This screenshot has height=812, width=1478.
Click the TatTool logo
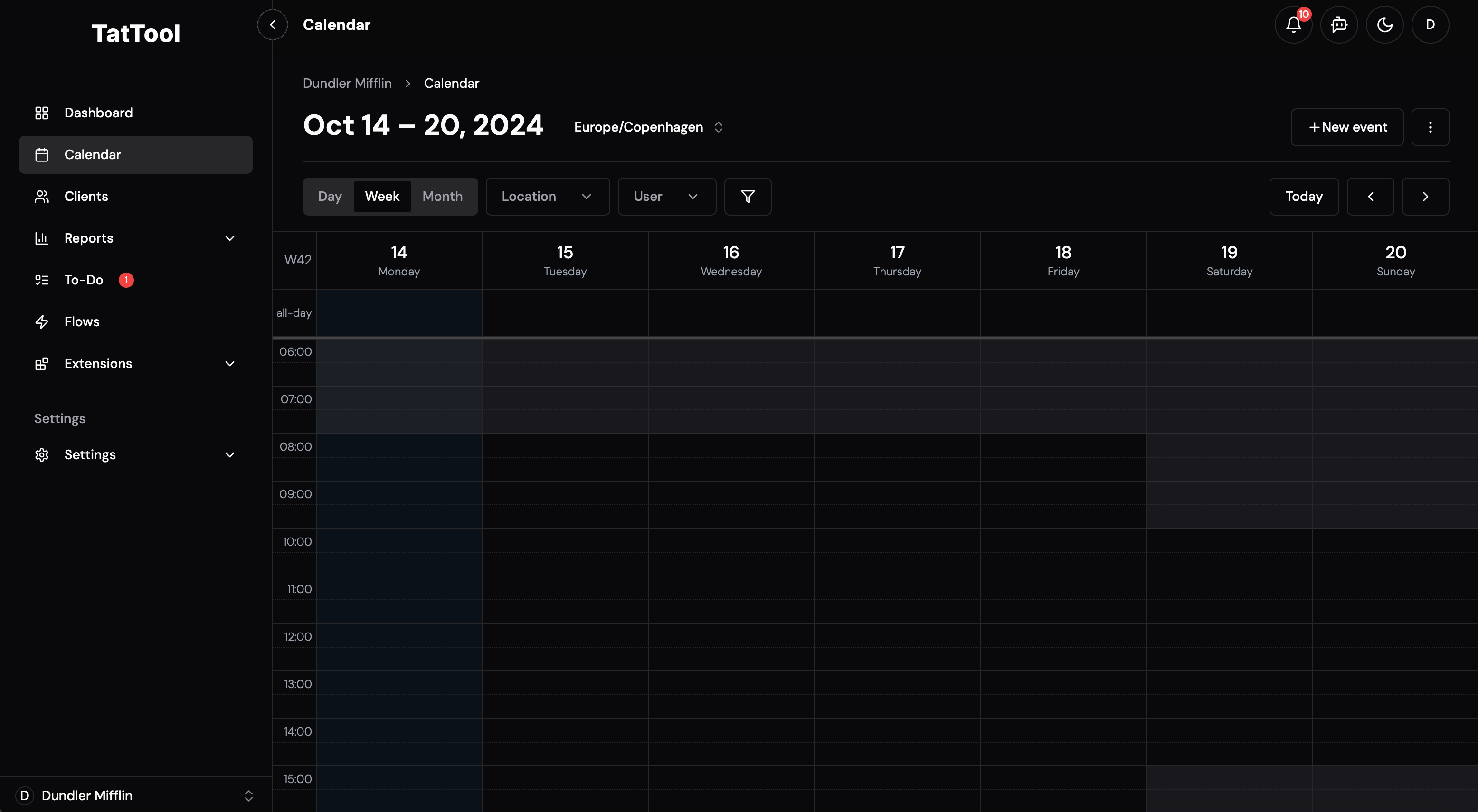(136, 33)
